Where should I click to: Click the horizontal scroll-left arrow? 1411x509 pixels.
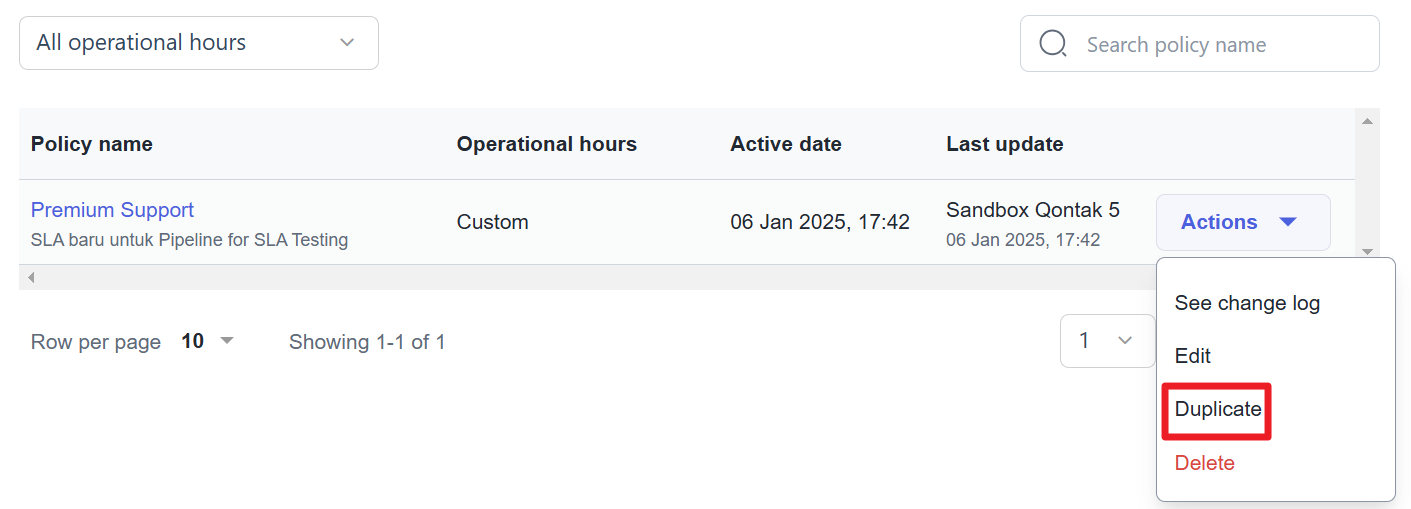31,277
